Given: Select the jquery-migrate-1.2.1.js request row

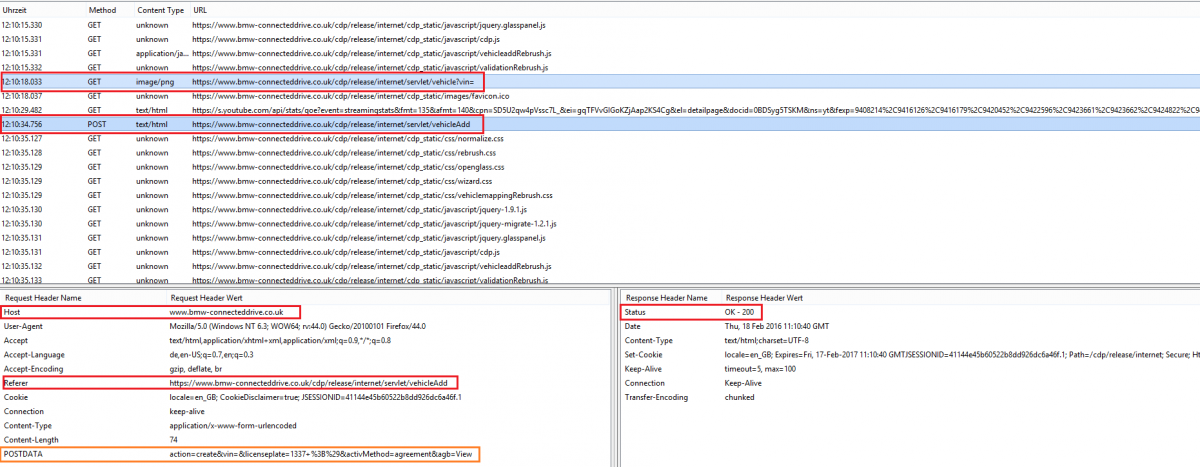Looking at the screenshot, I should coord(600,224).
